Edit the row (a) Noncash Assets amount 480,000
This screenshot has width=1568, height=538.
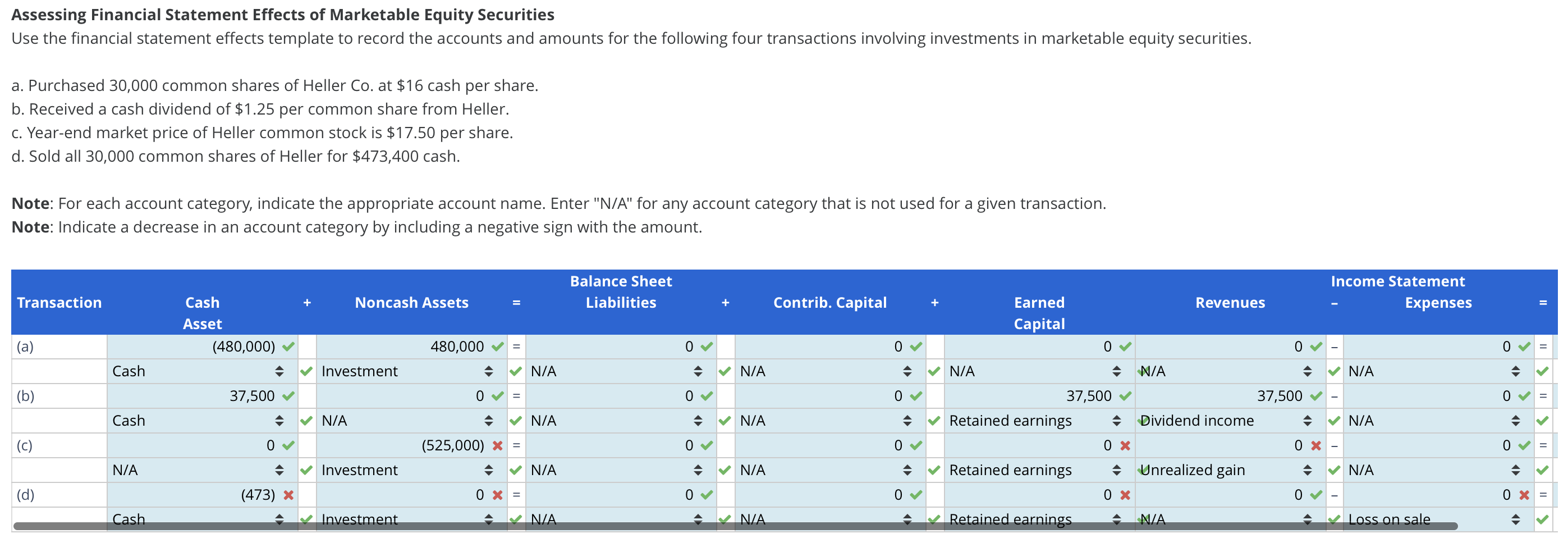(411, 346)
